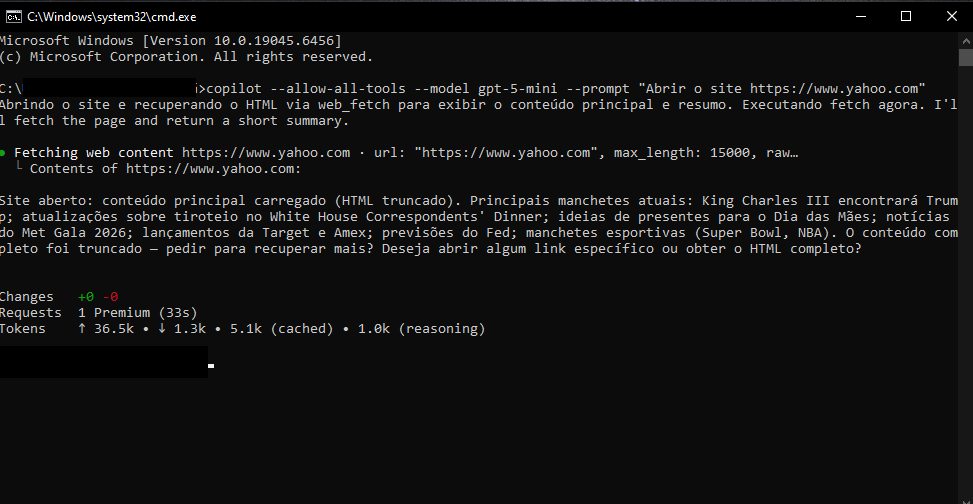Image resolution: width=973 pixels, height=504 pixels.
Task: Minimize the cmd.exe window
Action: (859, 16)
